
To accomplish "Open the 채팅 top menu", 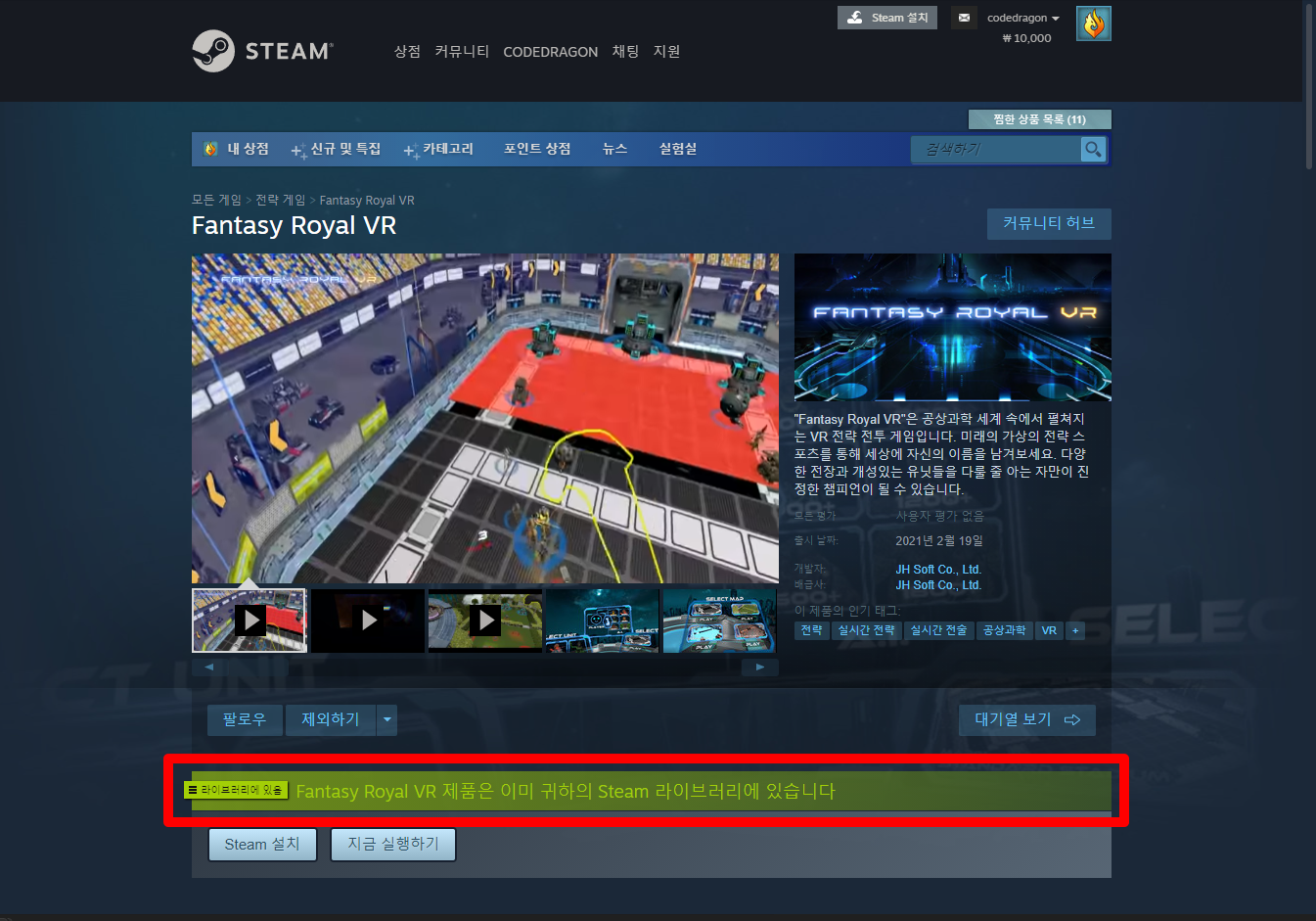I will point(625,52).
